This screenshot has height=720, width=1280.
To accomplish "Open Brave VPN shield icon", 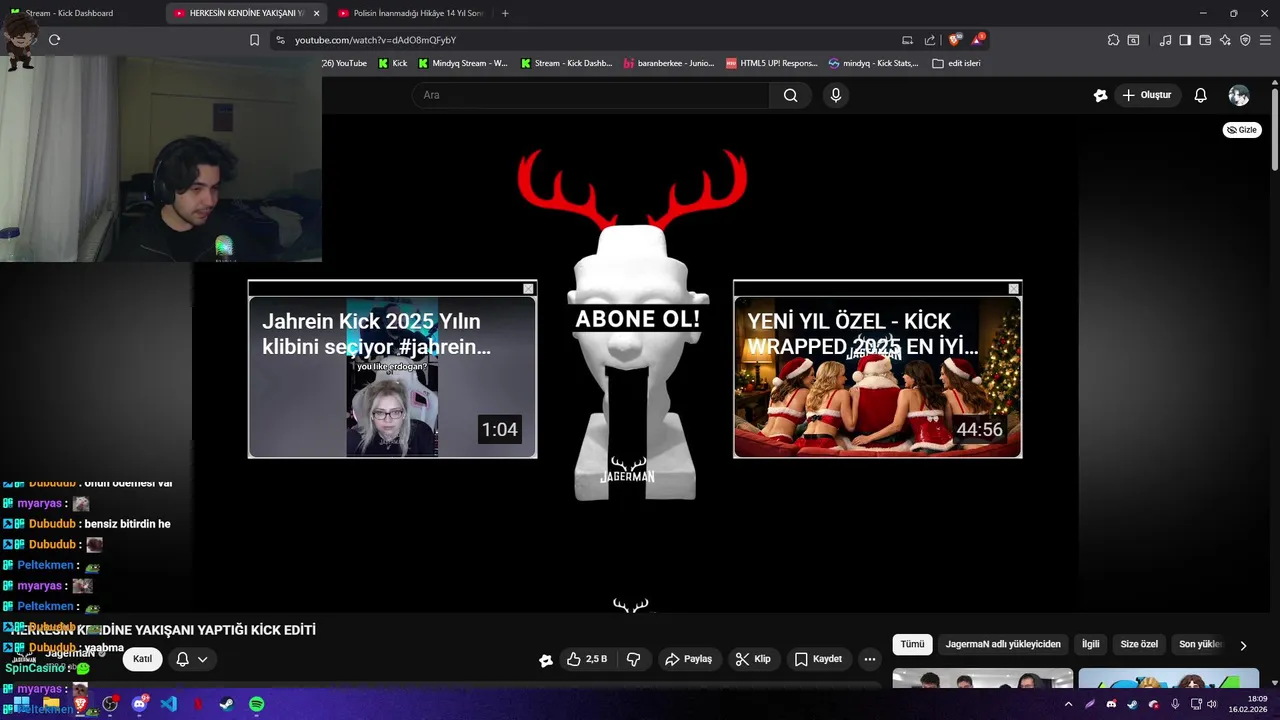I will [1245, 40].
